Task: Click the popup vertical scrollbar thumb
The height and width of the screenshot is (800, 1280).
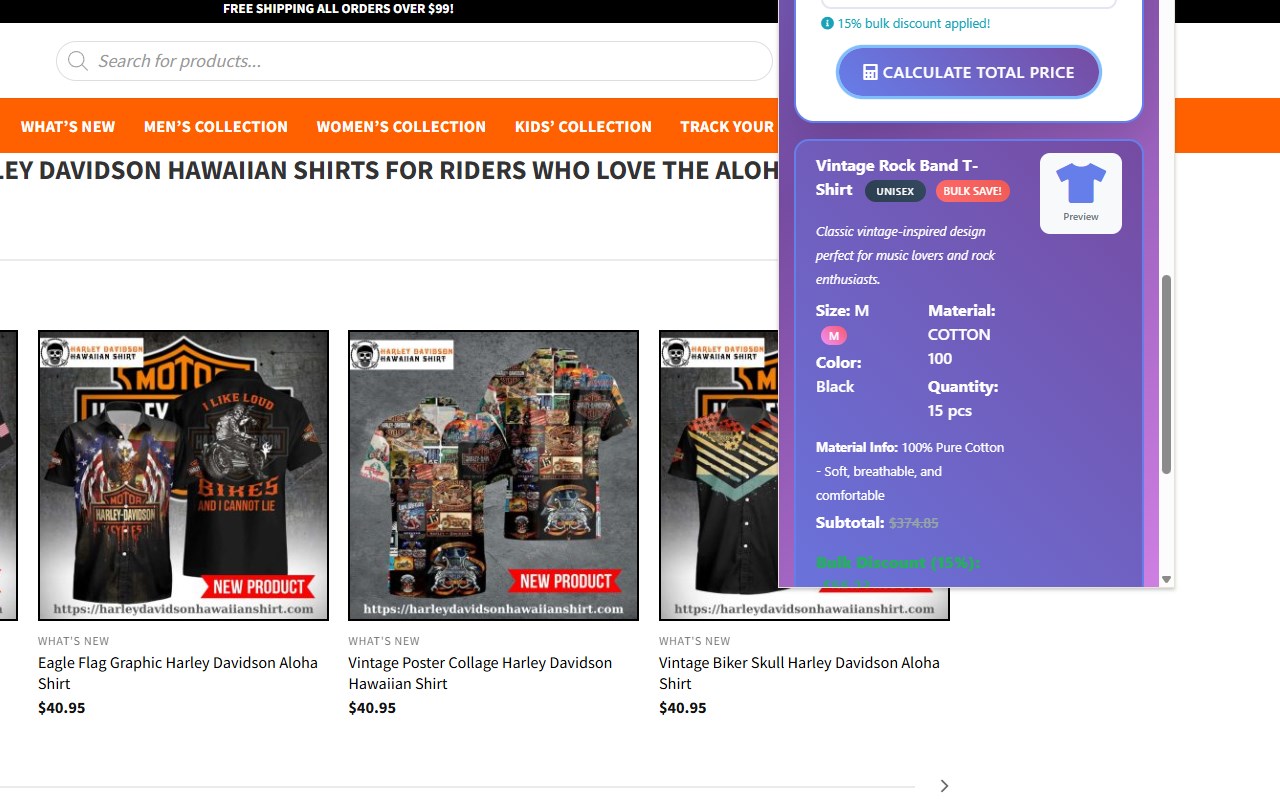Action: click(1166, 374)
